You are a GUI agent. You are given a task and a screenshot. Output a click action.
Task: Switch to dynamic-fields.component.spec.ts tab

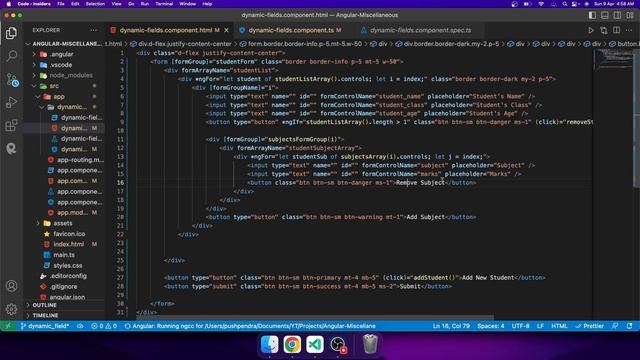pos(420,30)
